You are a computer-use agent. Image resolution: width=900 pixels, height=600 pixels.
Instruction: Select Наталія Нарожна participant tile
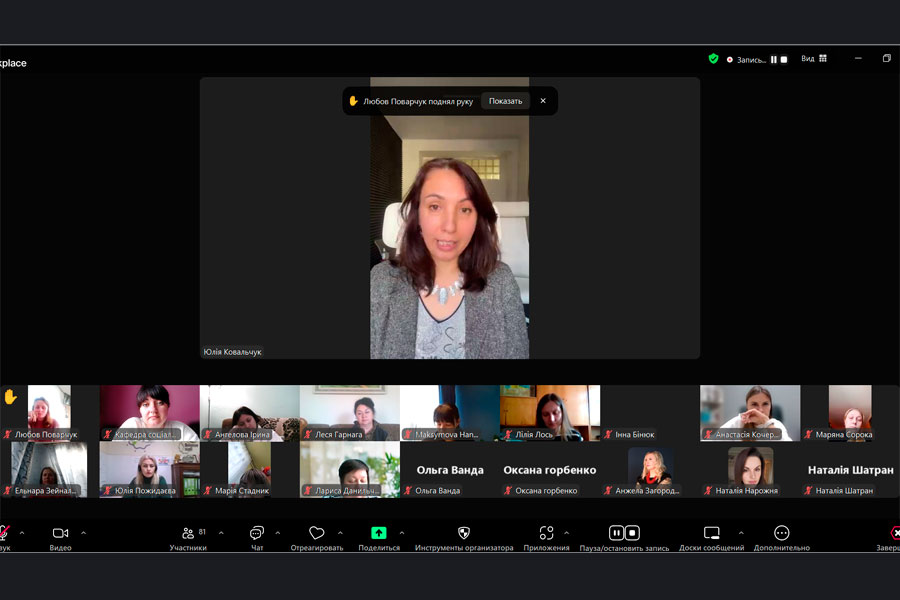pyautogui.click(x=750, y=469)
